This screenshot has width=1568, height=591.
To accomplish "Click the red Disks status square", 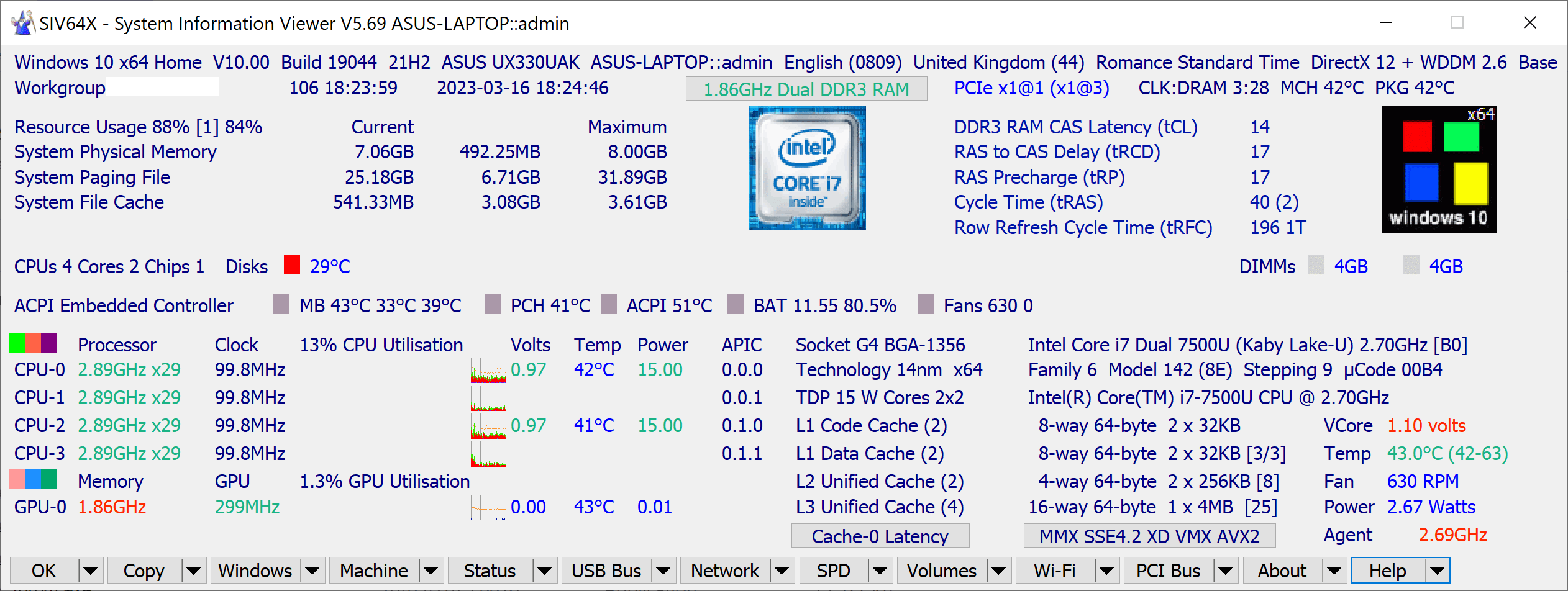I will point(292,264).
